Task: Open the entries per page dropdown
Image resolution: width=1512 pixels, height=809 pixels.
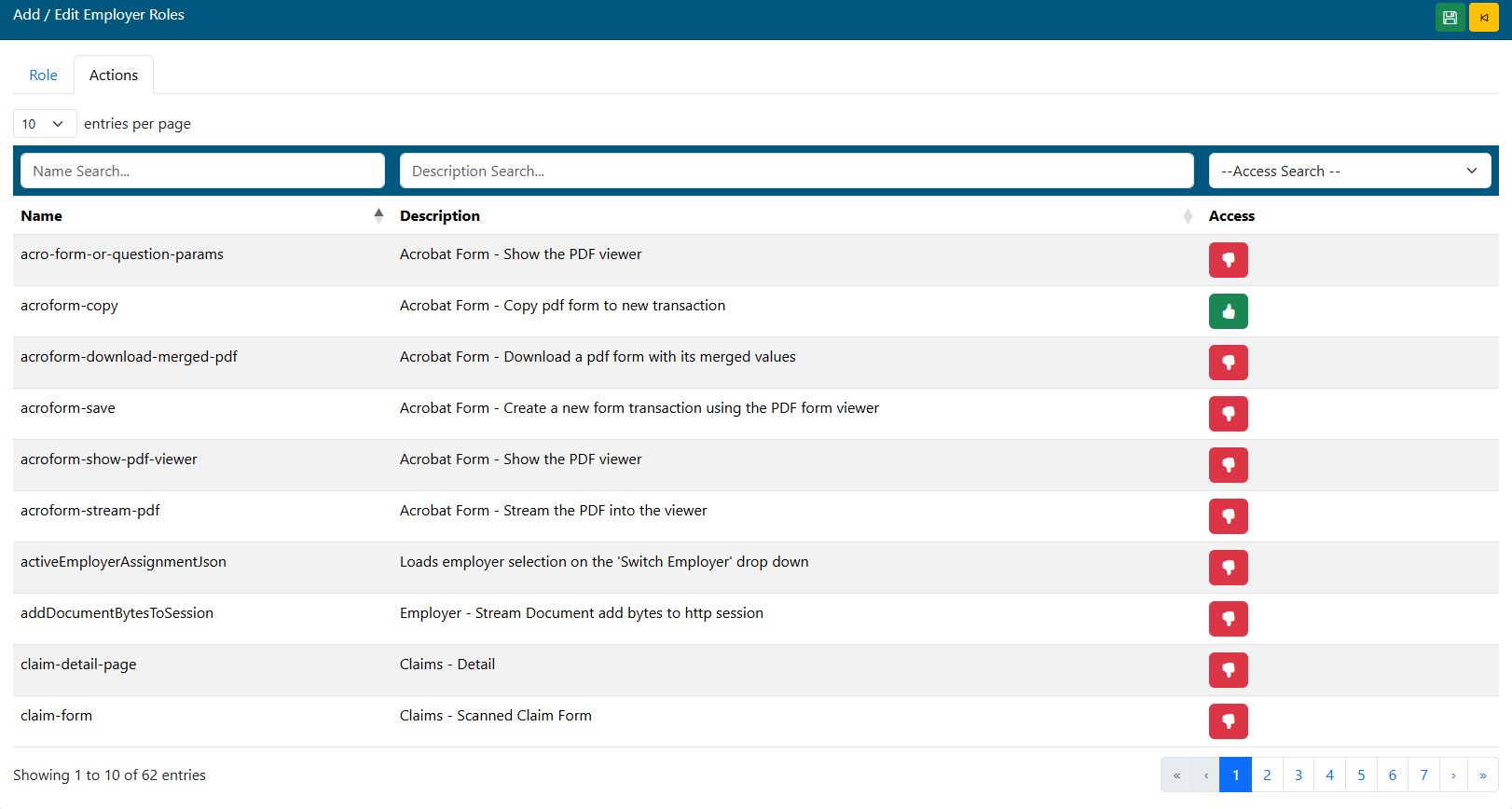Action: pos(44,124)
